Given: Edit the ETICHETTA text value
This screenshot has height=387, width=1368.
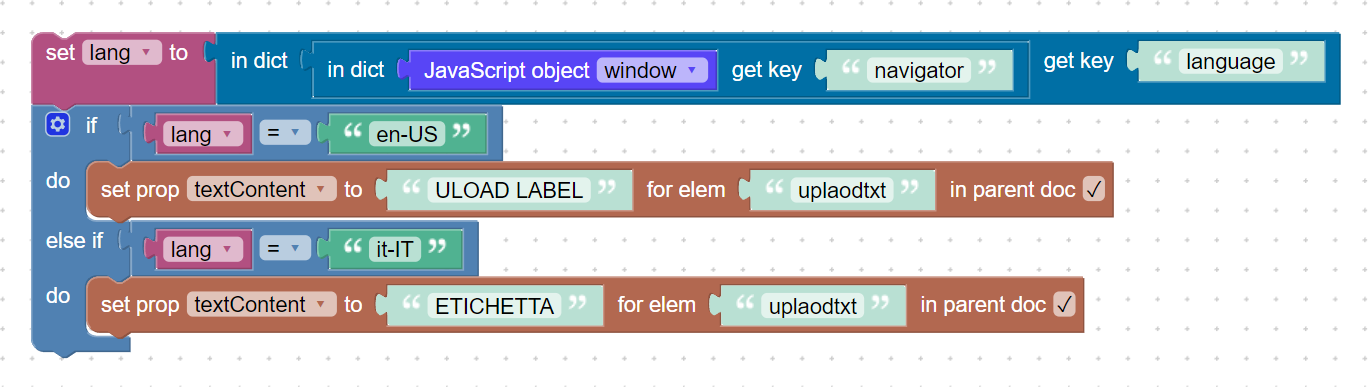Looking at the screenshot, I should point(495,305).
